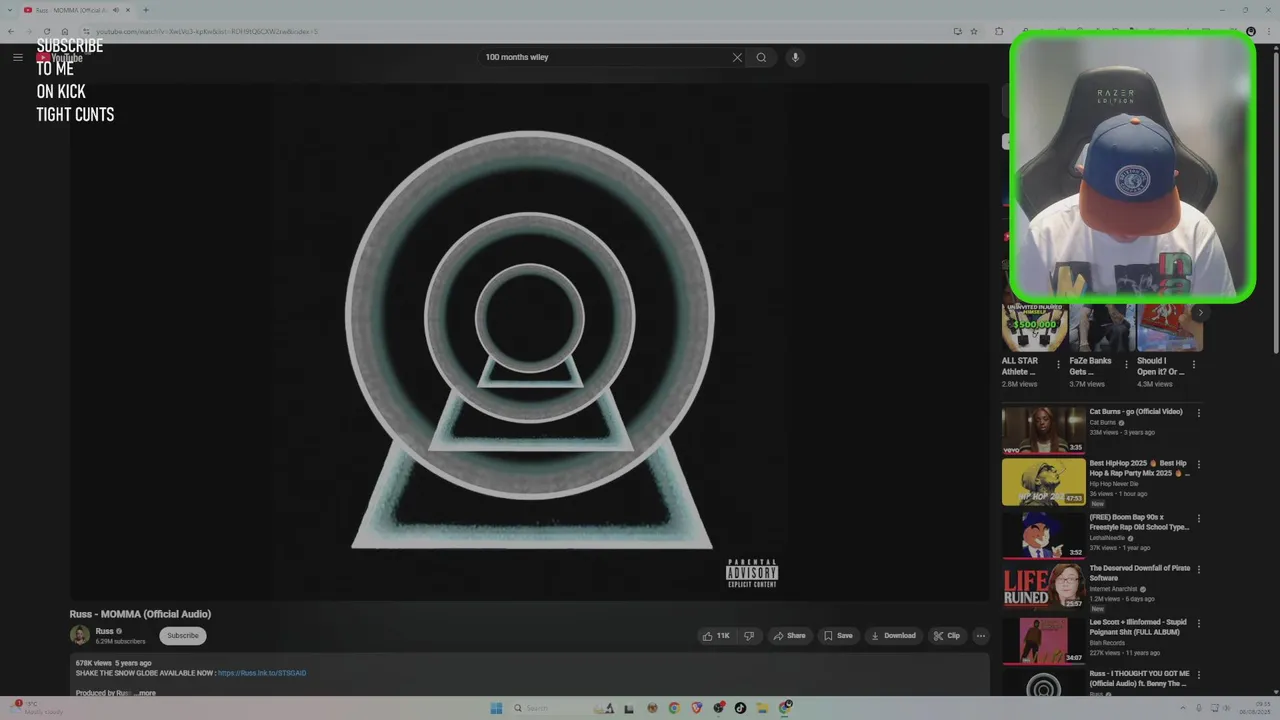This screenshot has height=720, width=1280.
Task: Click the magnifier search button
Action: click(x=761, y=57)
